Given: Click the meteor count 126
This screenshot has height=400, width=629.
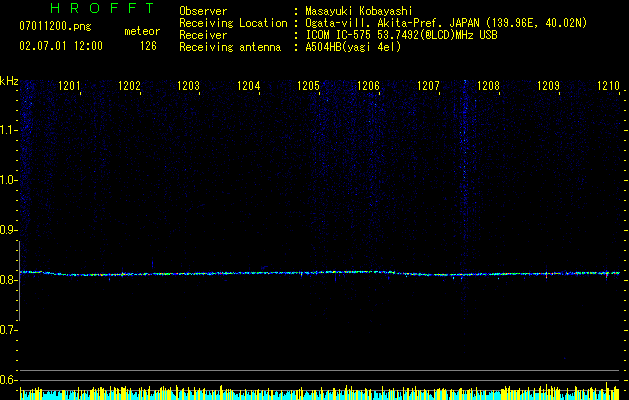Looking at the screenshot, I should pos(148,46).
